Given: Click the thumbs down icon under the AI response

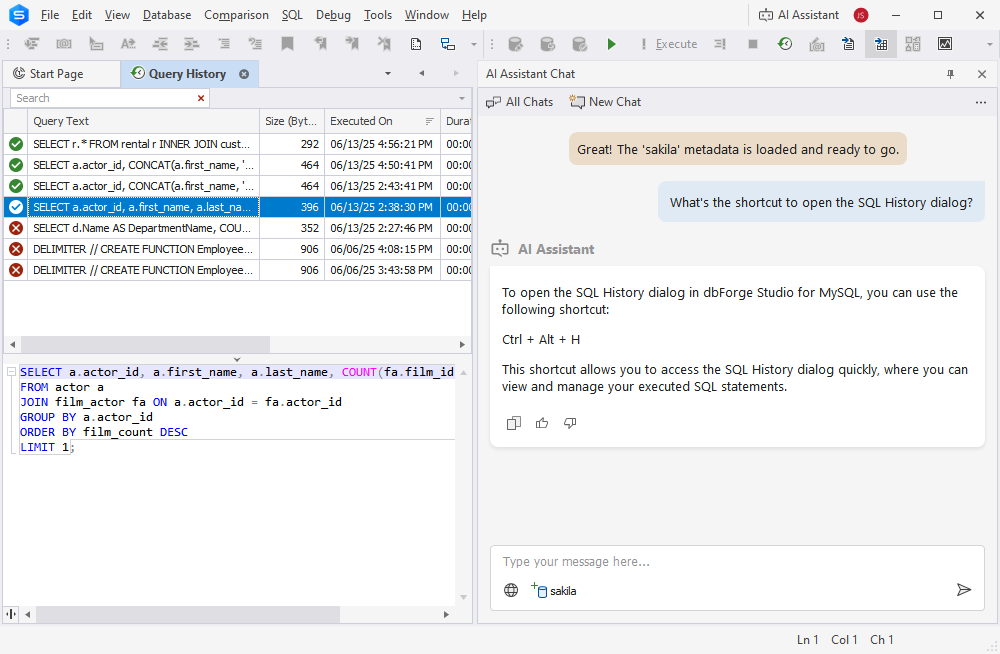Looking at the screenshot, I should coord(570,423).
